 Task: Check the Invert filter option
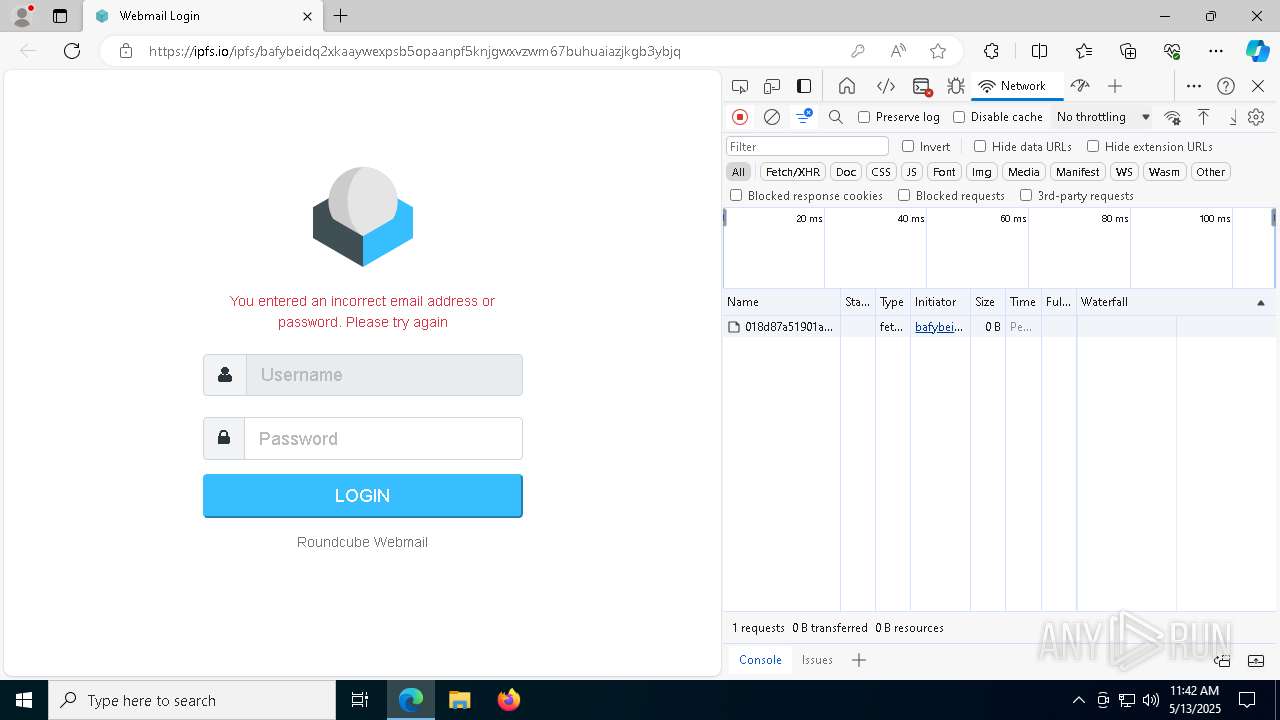[908, 146]
